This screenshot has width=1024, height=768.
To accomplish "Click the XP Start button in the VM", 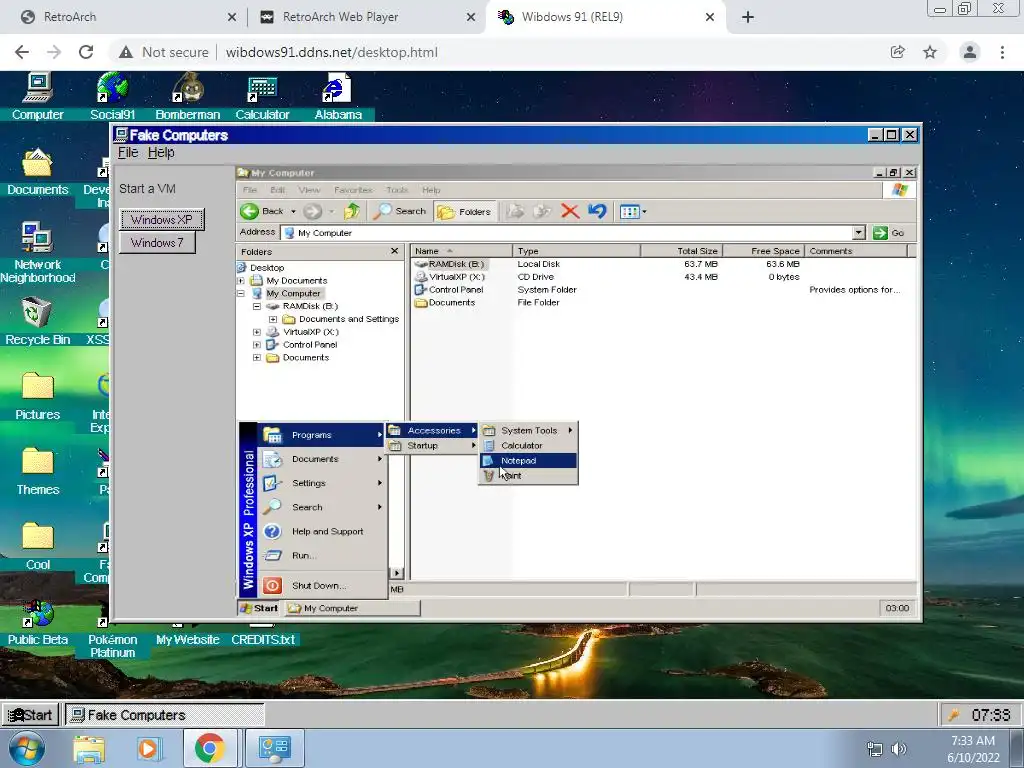I will (x=259, y=608).
